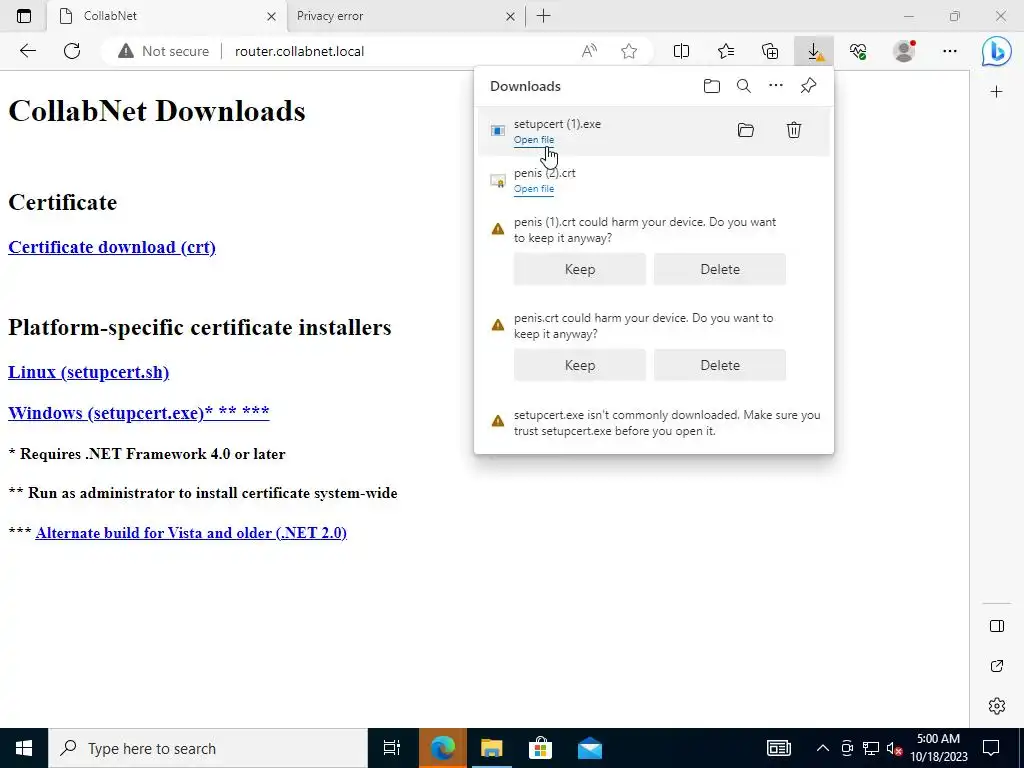Open Mail app from taskbar
Viewport: 1024px width, 768px height.
[590, 748]
